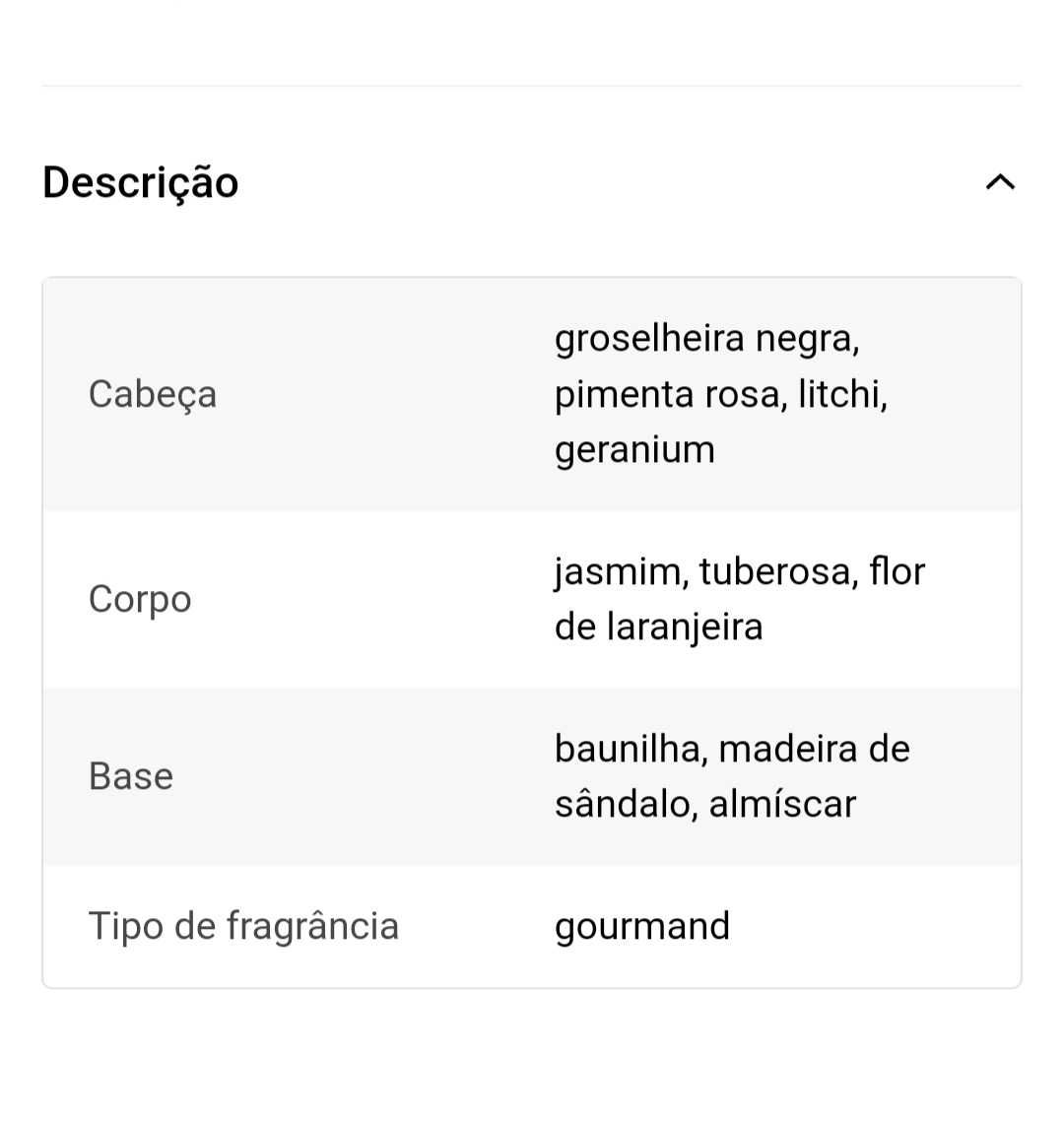Collapse the Descrição section with the chevron
This screenshot has height=1125, width=1064.
click(x=1000, y=182)
